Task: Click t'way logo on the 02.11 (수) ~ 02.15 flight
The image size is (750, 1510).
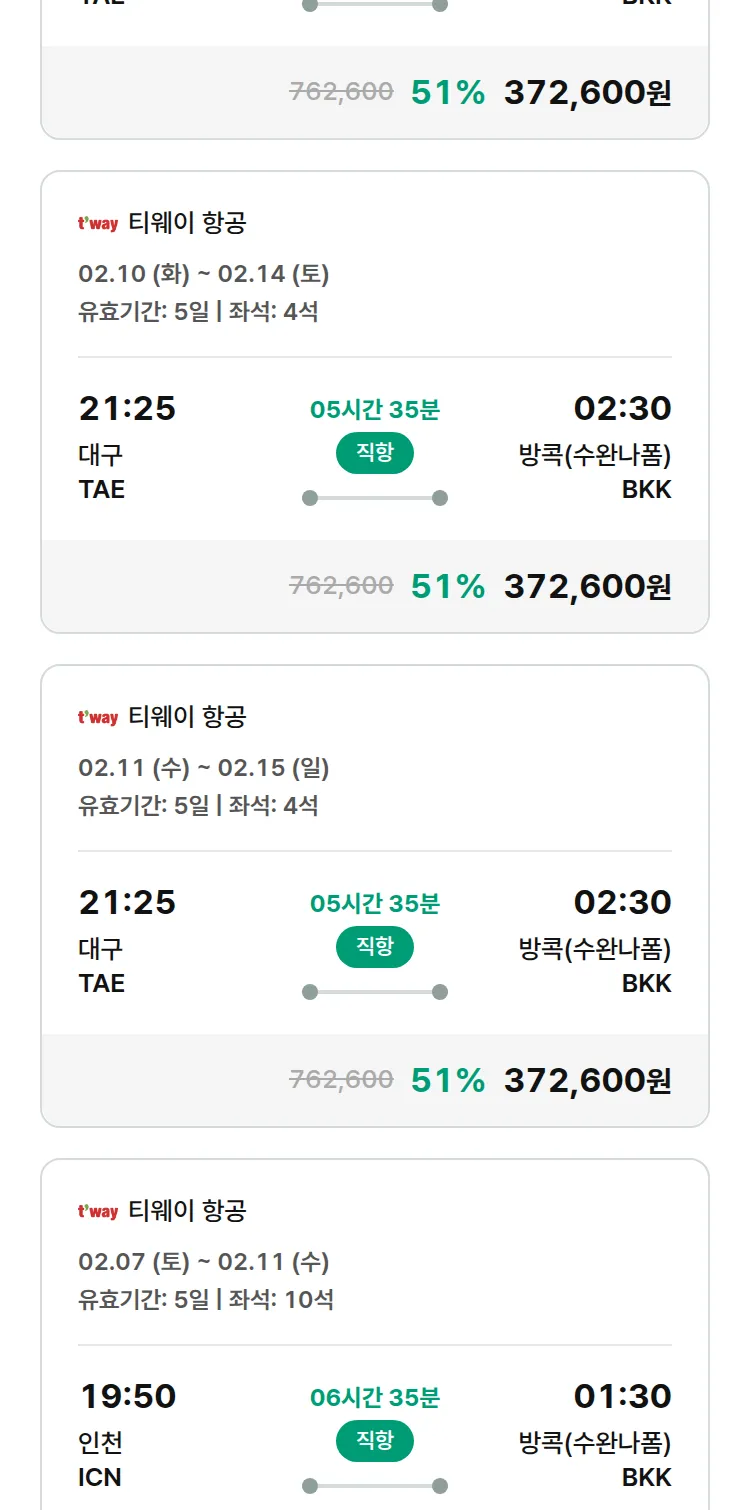Action: point(98,717)
